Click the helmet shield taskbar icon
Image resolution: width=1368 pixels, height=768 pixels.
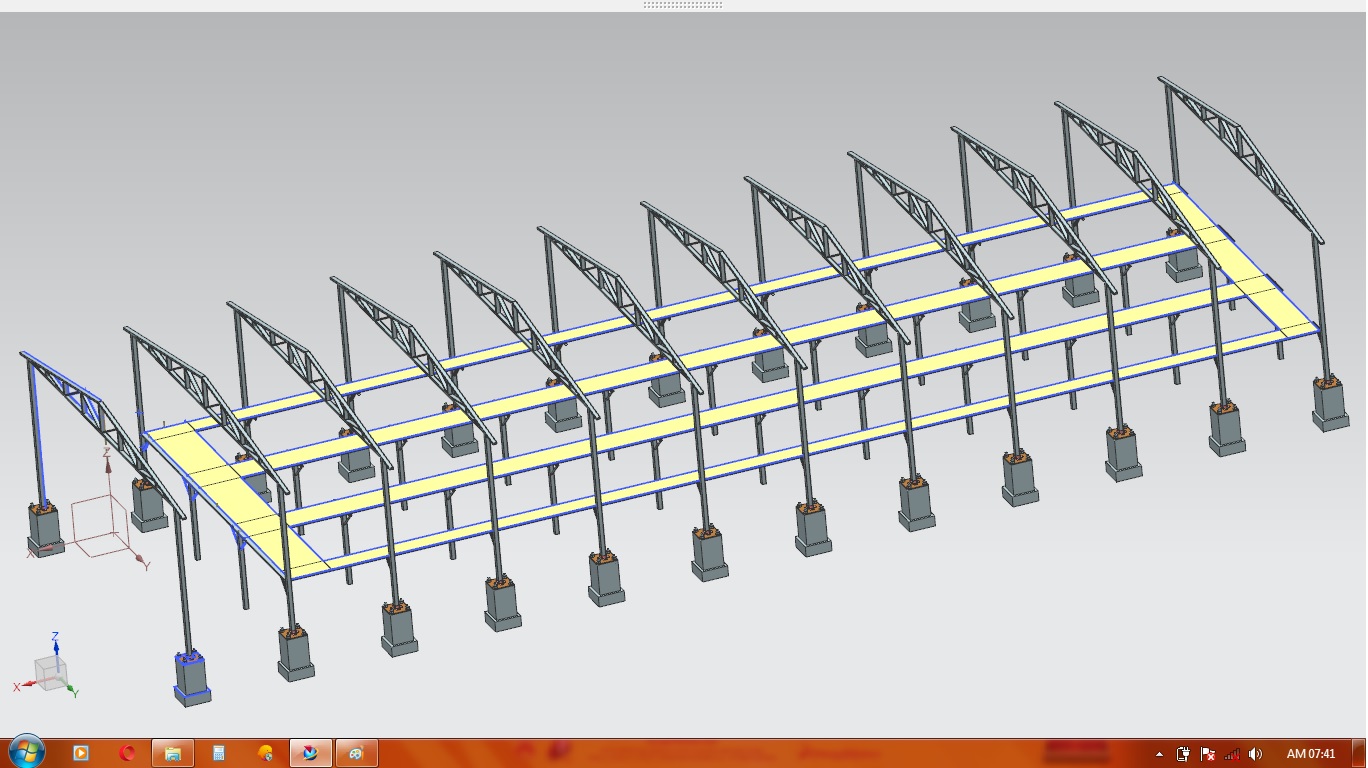[x=265, y=753]
